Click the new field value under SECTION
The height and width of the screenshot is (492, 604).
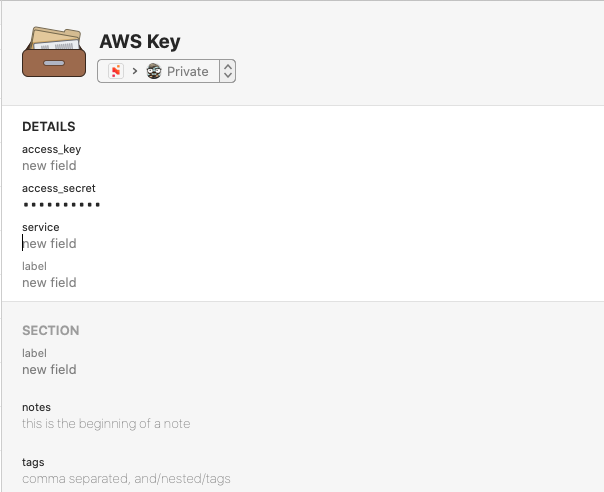50,370
